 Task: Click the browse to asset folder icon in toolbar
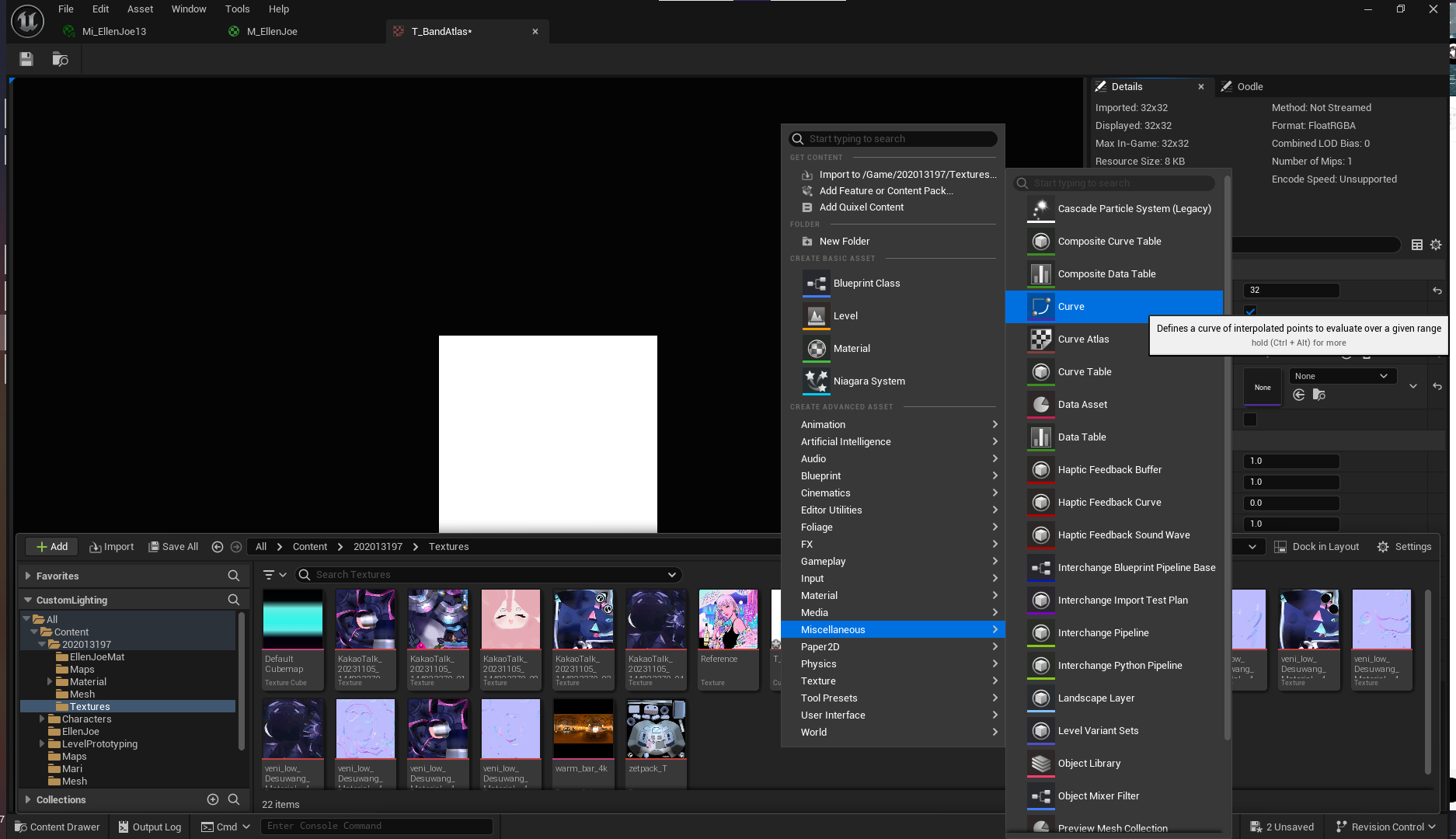[60, 59]
